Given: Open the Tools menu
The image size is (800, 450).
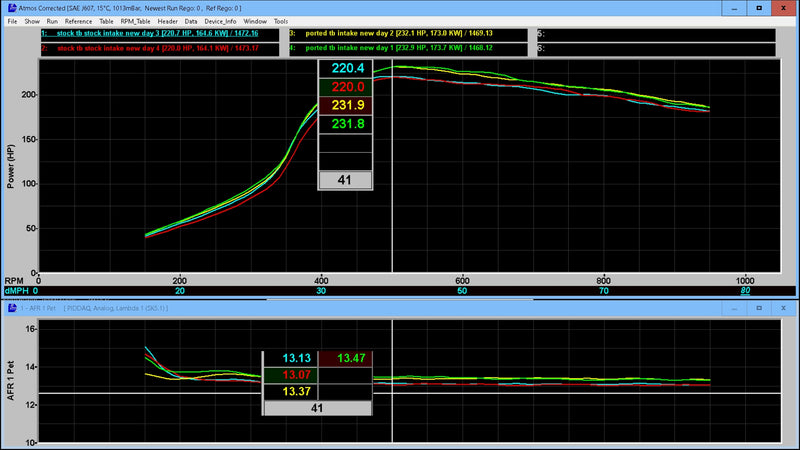Looking at the screenshot, I should pos(280,20).
